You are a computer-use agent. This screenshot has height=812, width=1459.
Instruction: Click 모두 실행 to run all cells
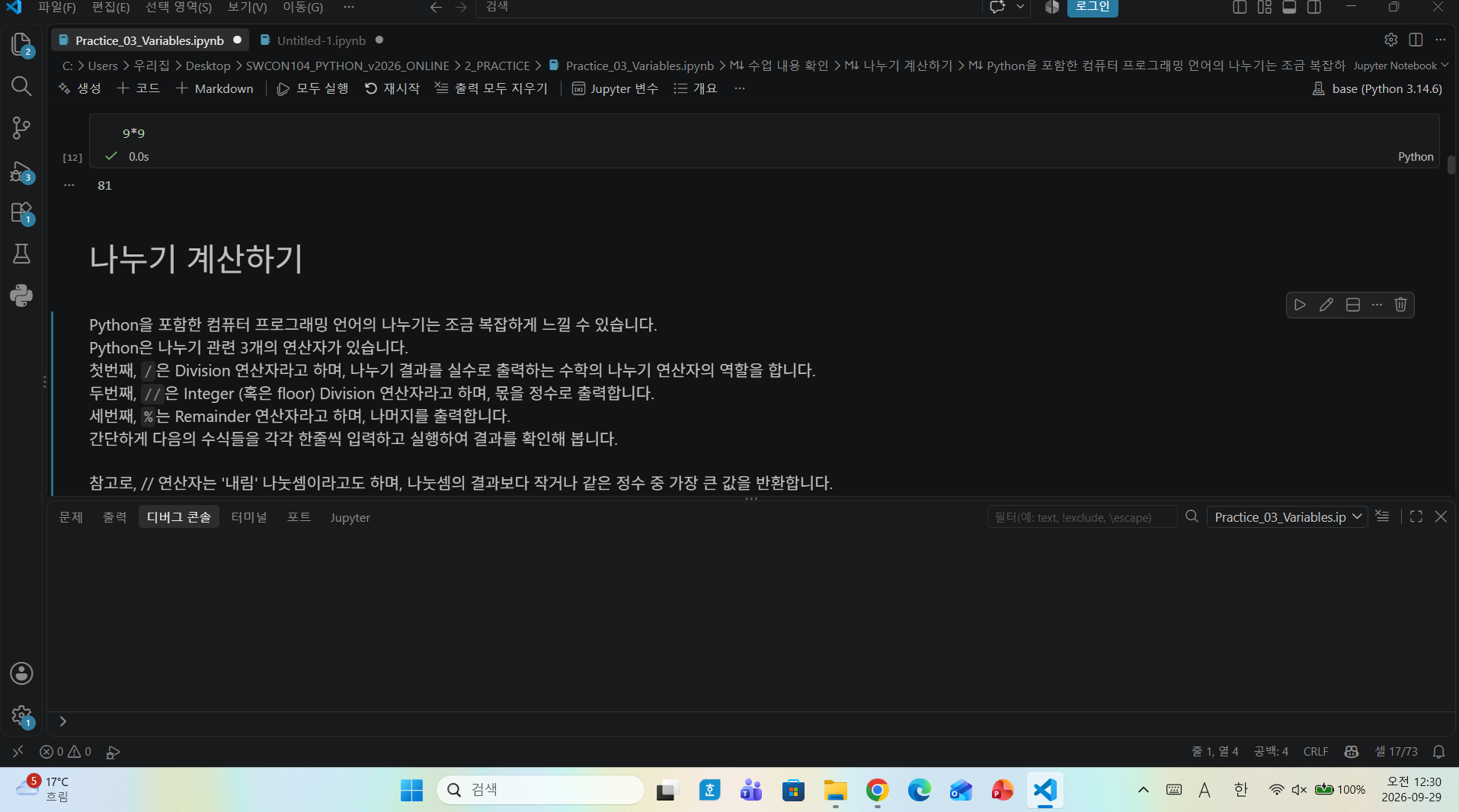click(x=312, y=88)
